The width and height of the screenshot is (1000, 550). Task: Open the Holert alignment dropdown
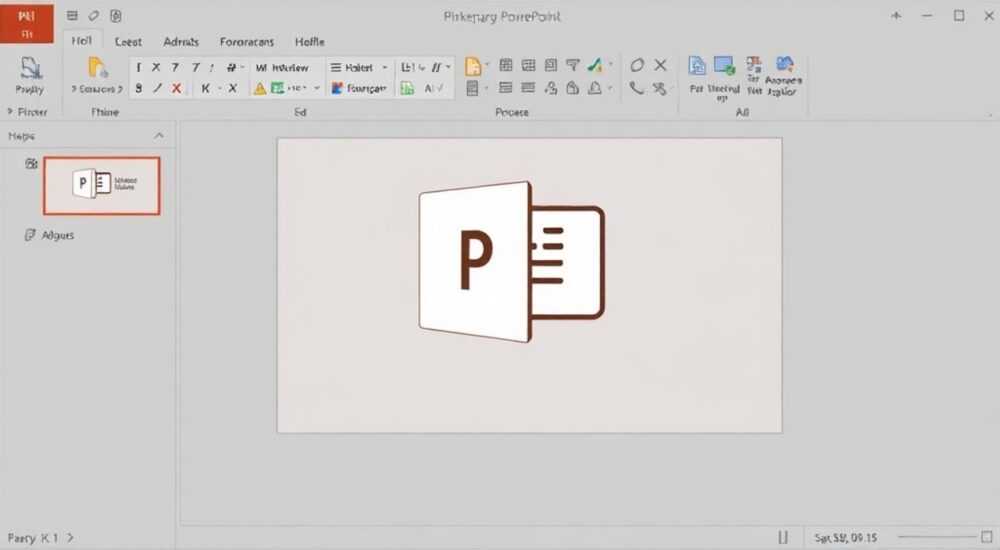(x=385, y=68)
